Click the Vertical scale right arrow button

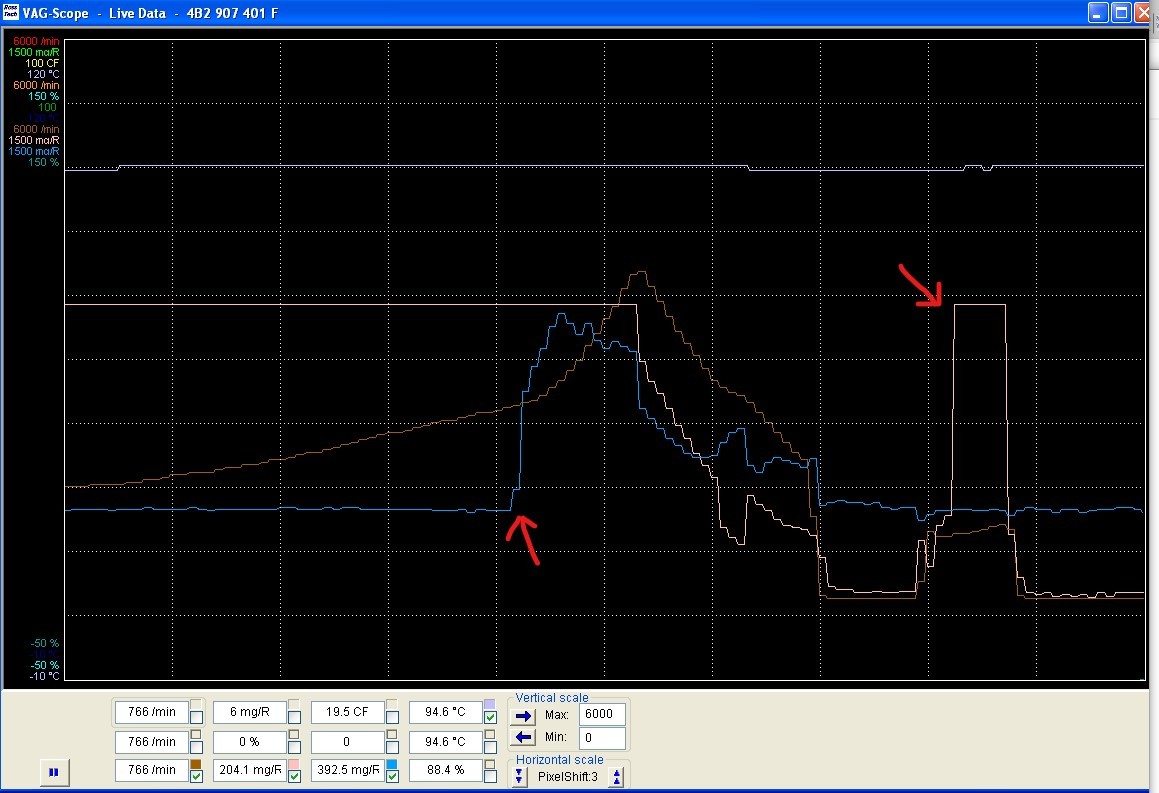[523, 716]
